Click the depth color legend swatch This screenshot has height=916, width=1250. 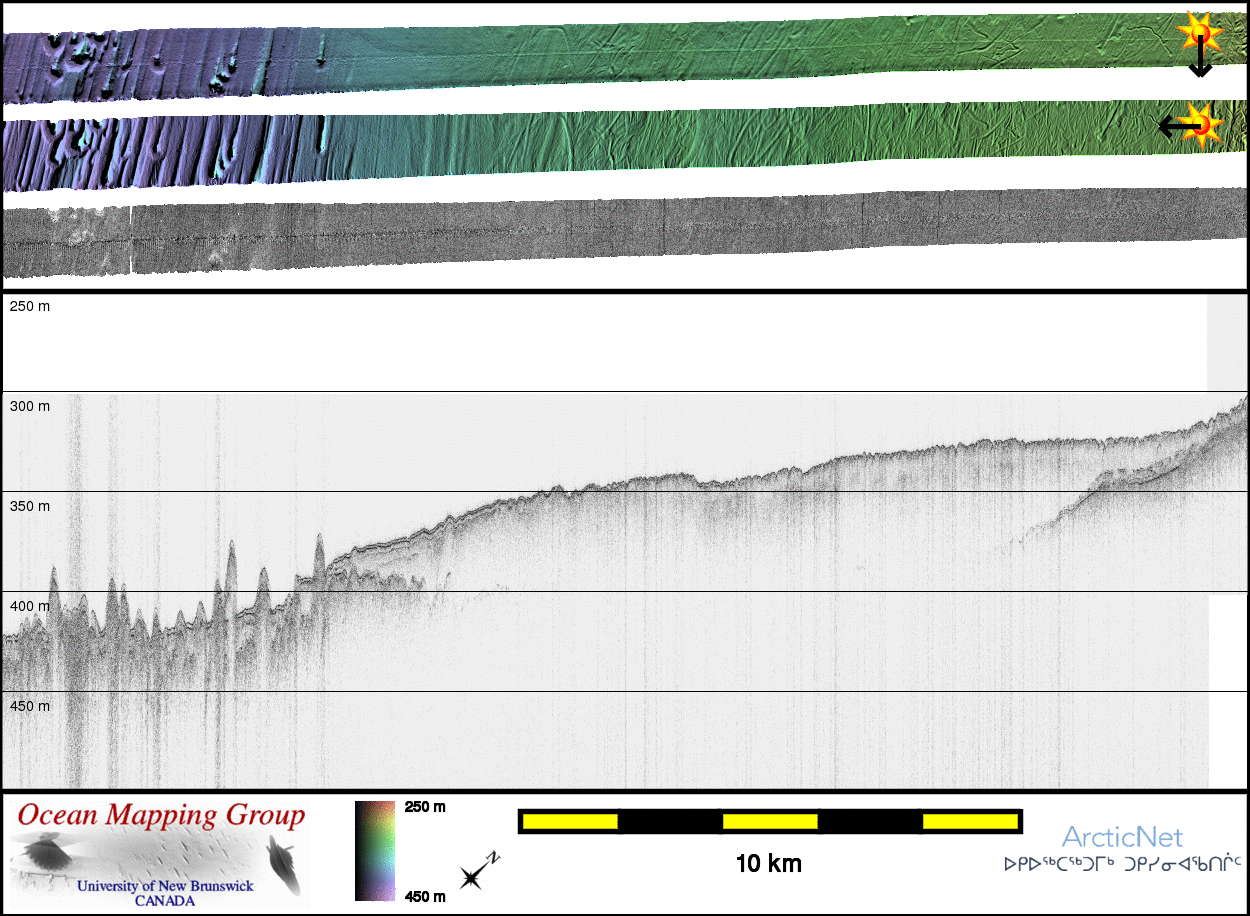(375, 851)
